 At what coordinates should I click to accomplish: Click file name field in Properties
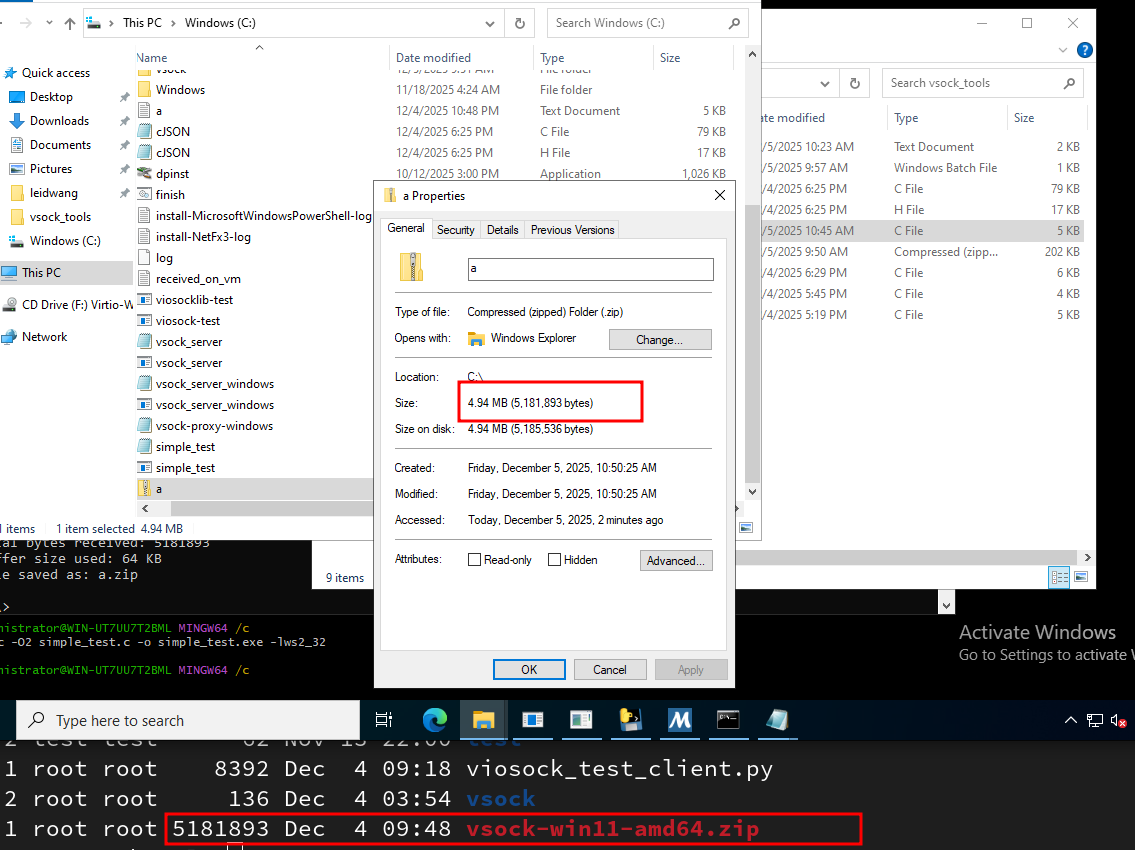(x=590, y=269)
